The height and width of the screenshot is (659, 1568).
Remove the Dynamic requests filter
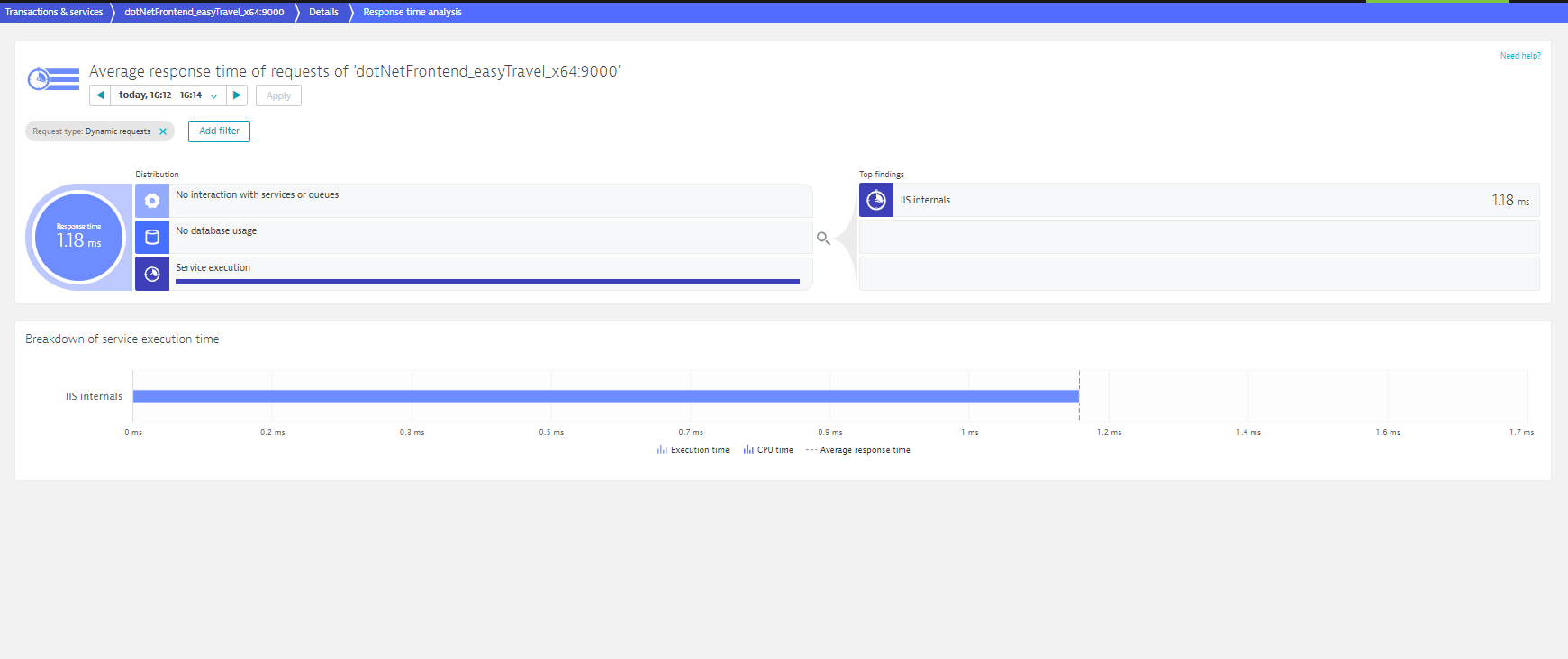[x=163, y=131]
